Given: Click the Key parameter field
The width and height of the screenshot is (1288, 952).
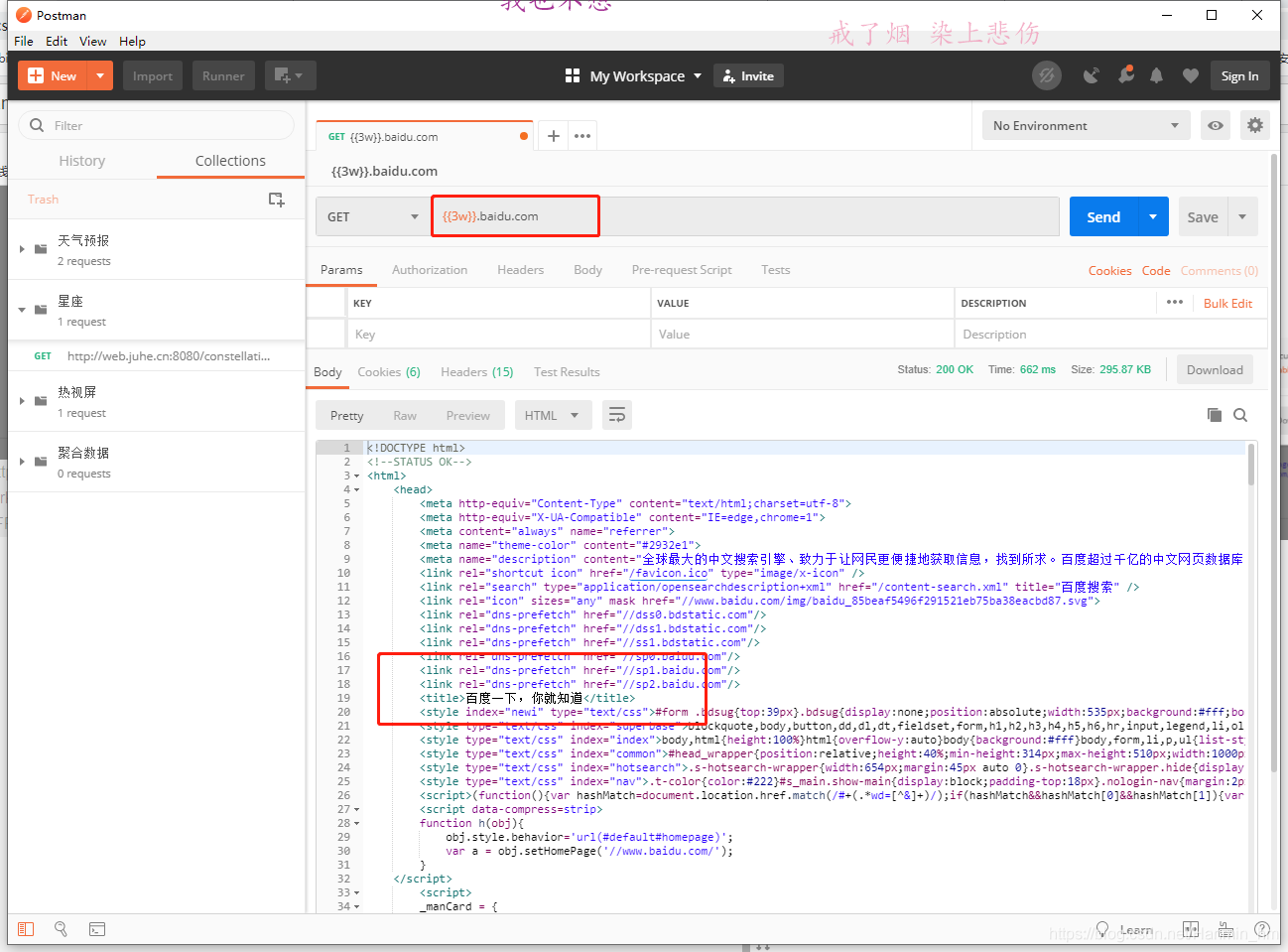Looking at the screenshot, I should pos(498,335).
